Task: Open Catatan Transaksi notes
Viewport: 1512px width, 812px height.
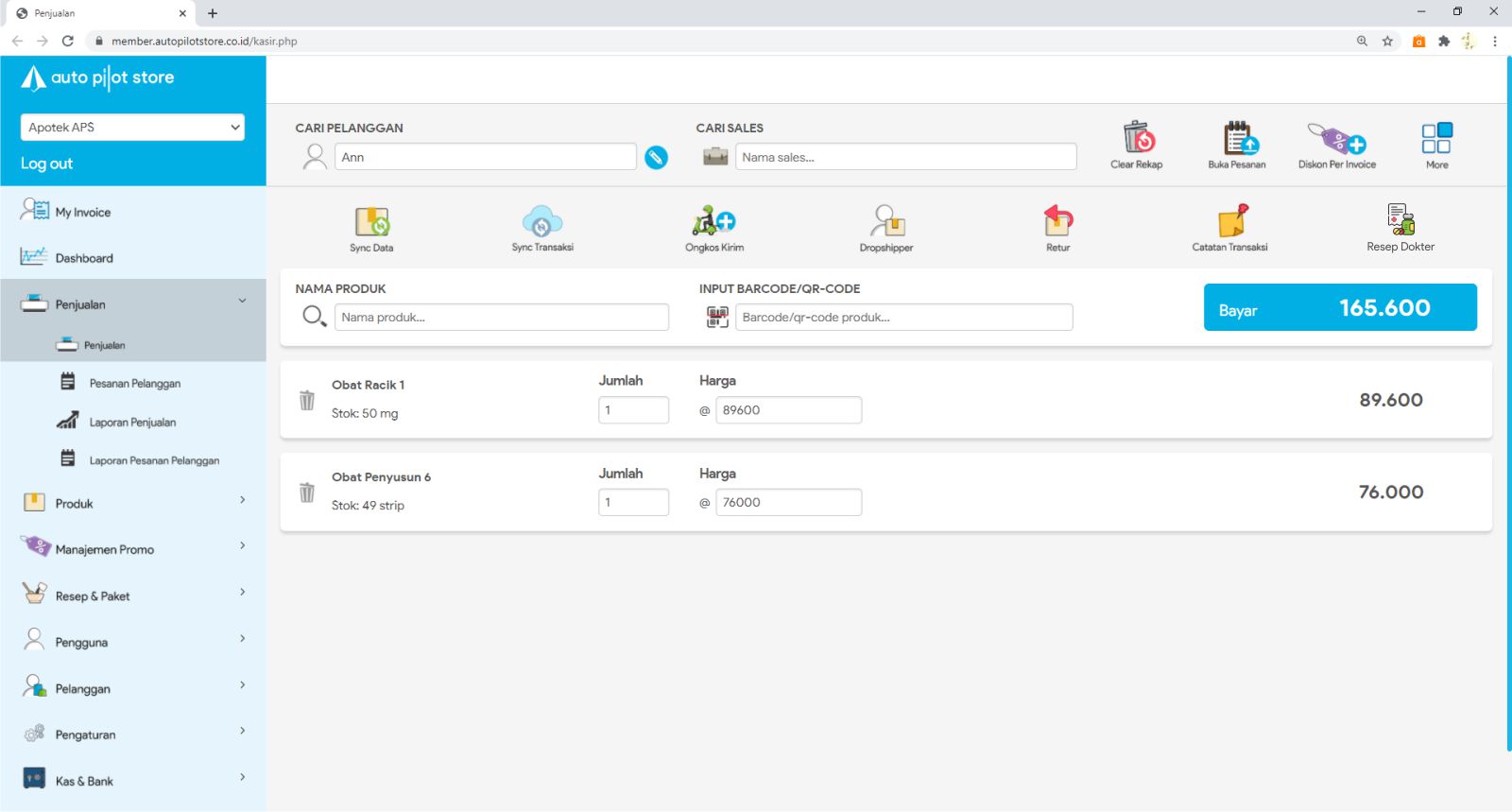Action: (x=1229, y=222)
